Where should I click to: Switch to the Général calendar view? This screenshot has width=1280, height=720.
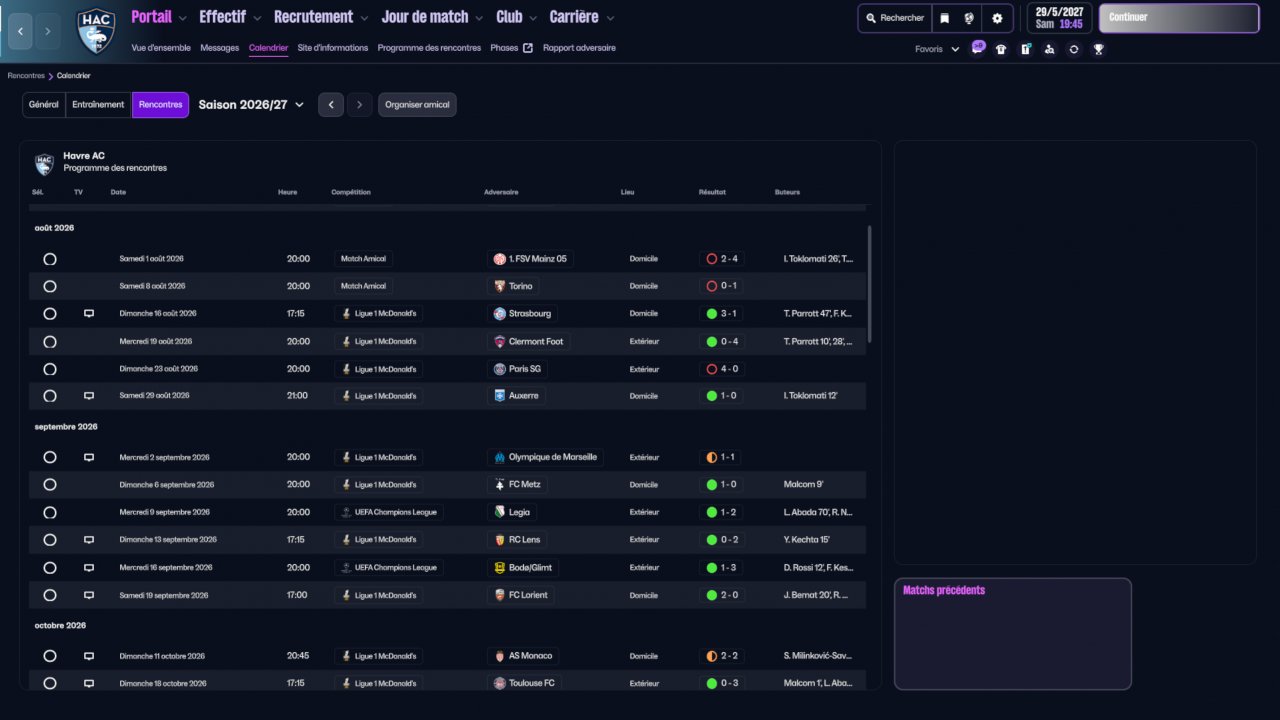tap(44, 105)
